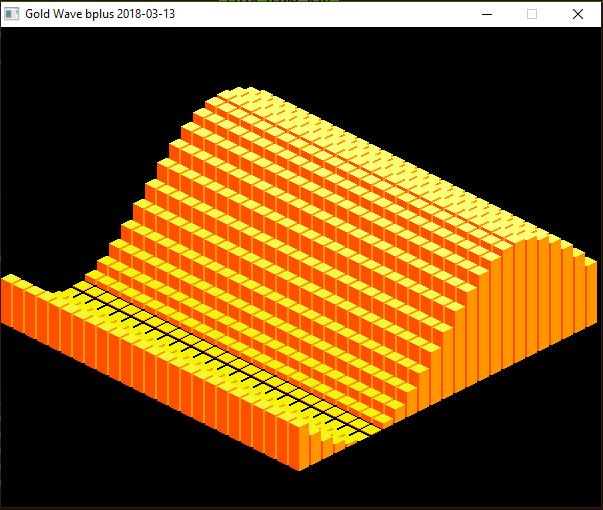Close the Gold Wave bplus window

pyautogui.click(x=578, y=14)
